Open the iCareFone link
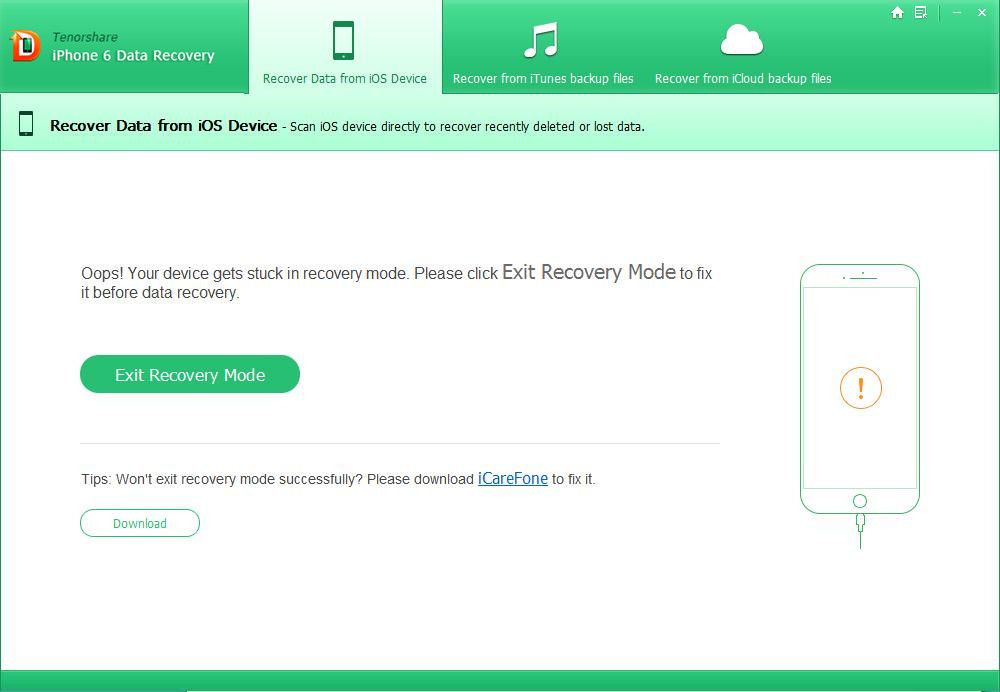The image size is (1000, 692). (x=513, y=478)
